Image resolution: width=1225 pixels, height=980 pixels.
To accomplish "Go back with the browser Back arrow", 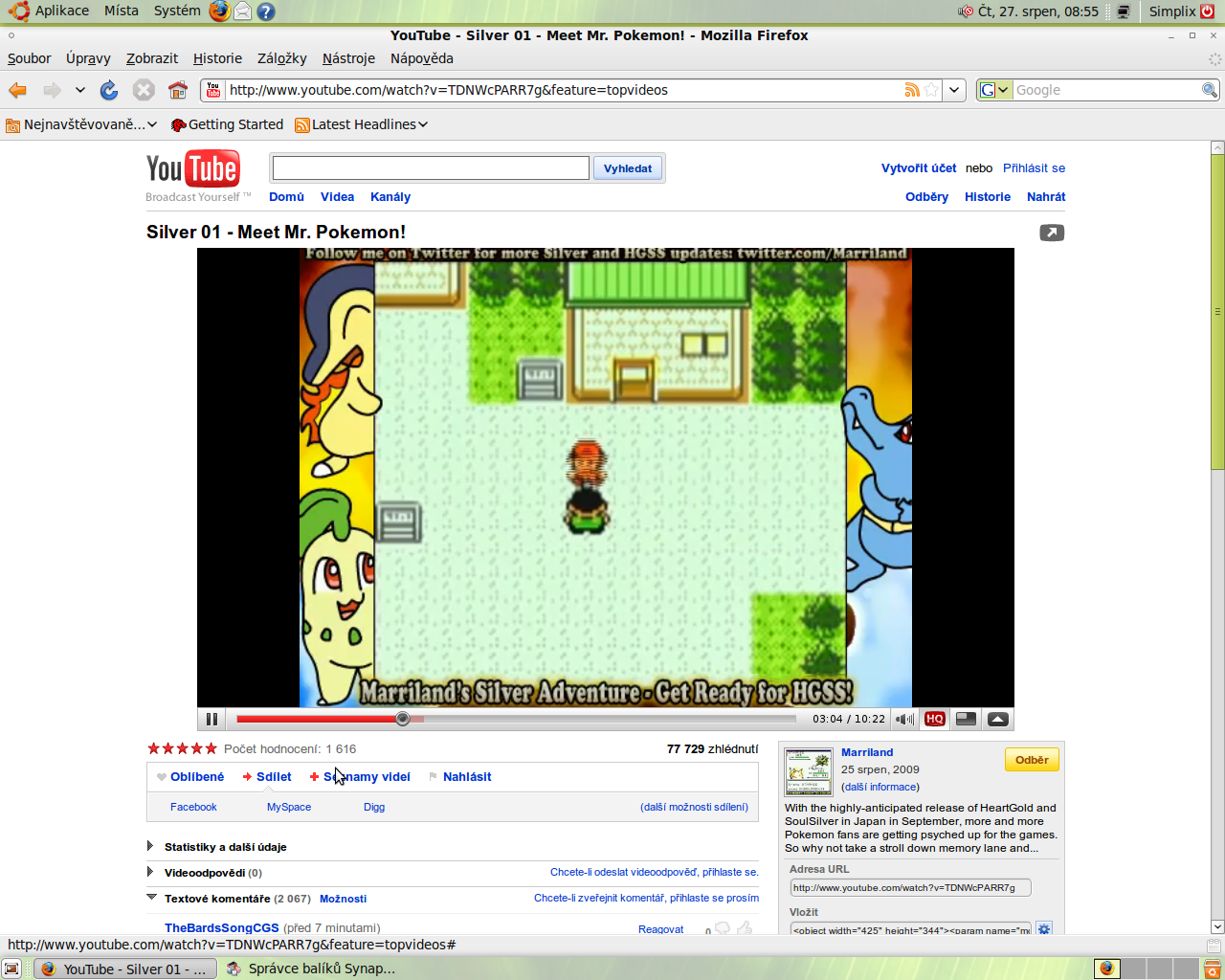I will tap(17, 90).
